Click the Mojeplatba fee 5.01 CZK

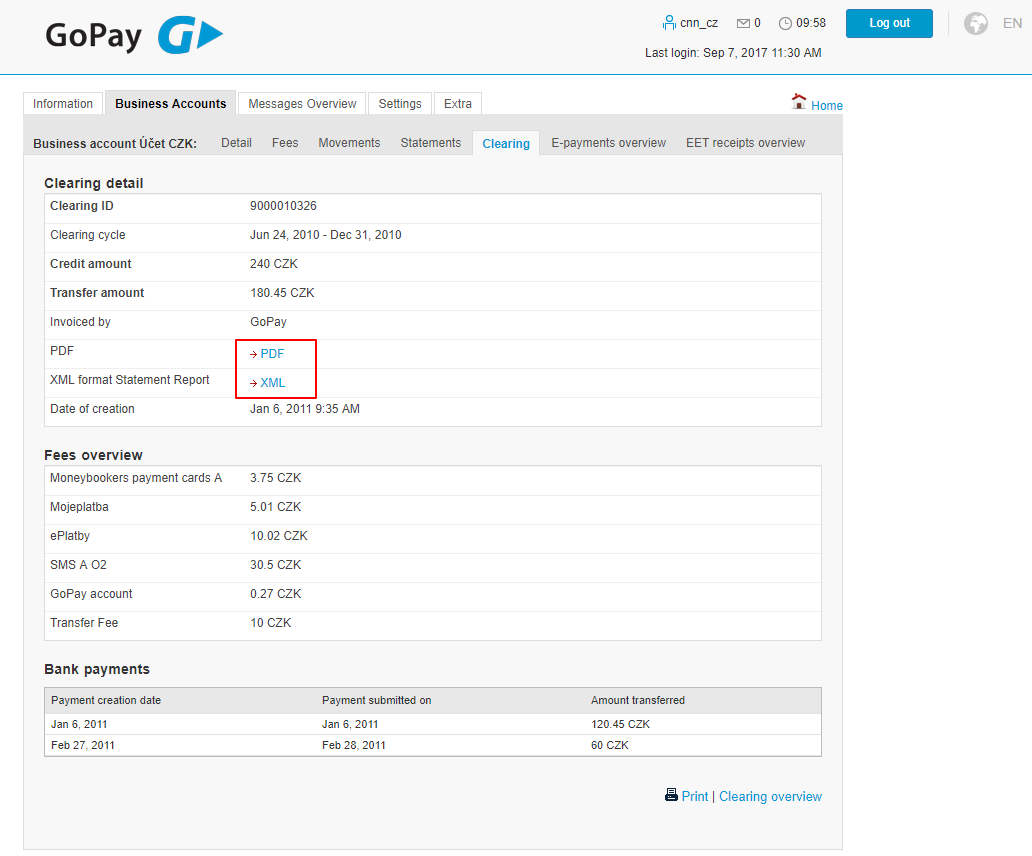coord(276,507)
